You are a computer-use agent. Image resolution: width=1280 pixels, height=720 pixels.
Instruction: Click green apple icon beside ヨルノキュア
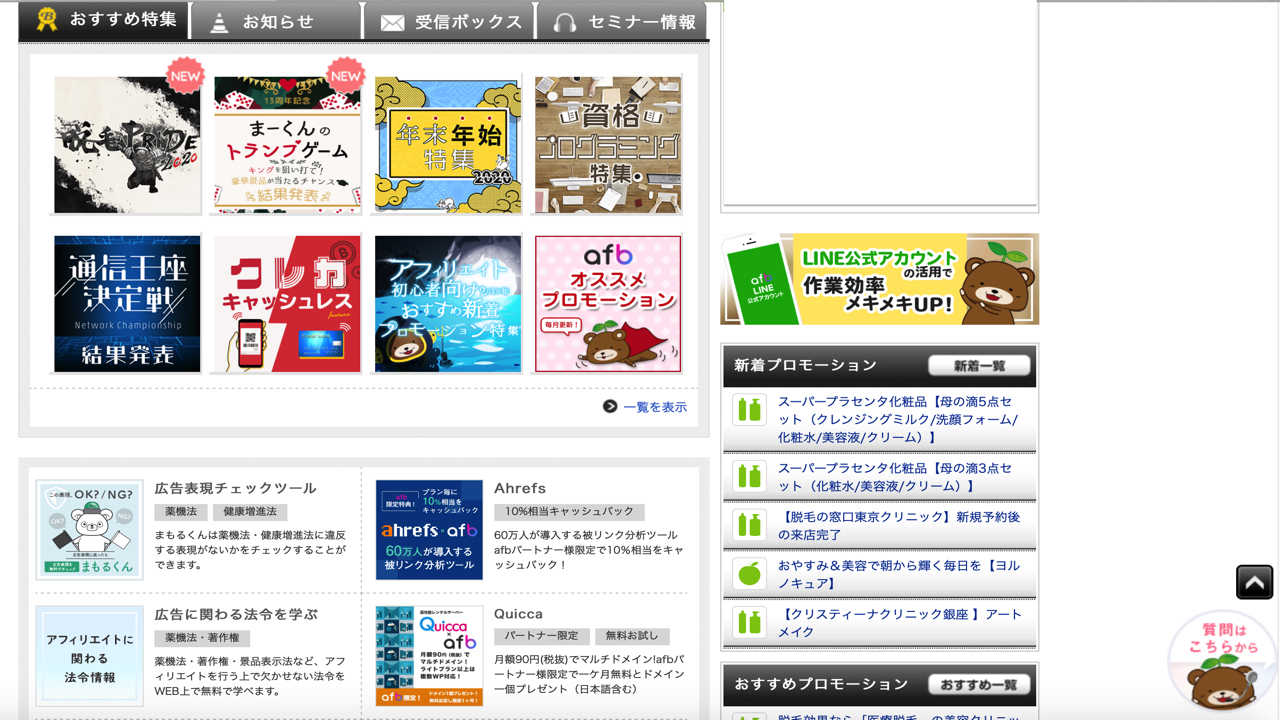tap(749, 574)
